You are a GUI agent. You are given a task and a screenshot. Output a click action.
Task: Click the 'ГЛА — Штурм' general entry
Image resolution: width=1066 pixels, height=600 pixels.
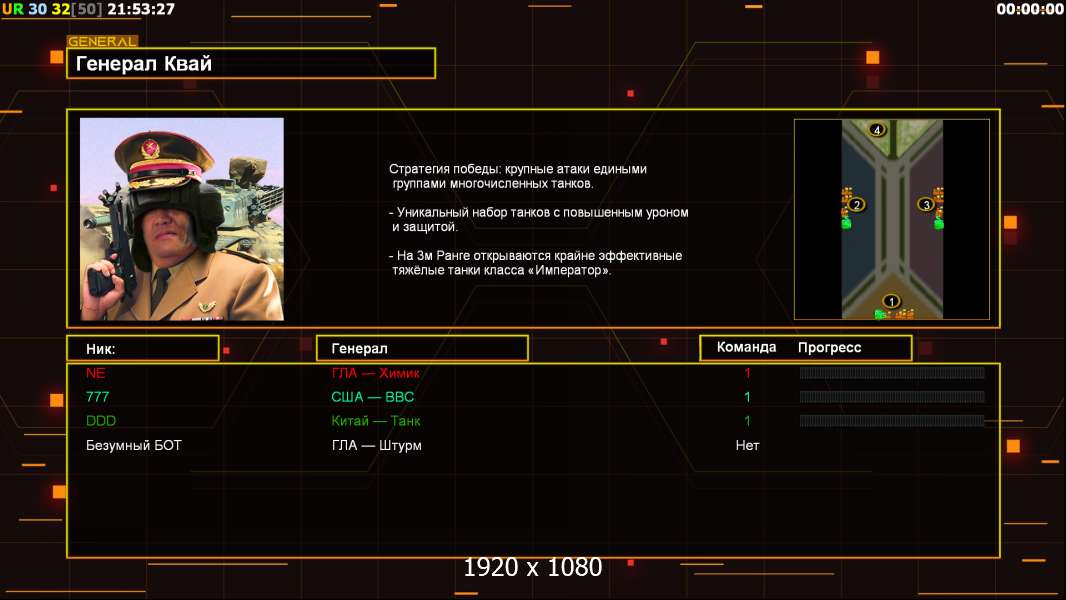(377, 445)
